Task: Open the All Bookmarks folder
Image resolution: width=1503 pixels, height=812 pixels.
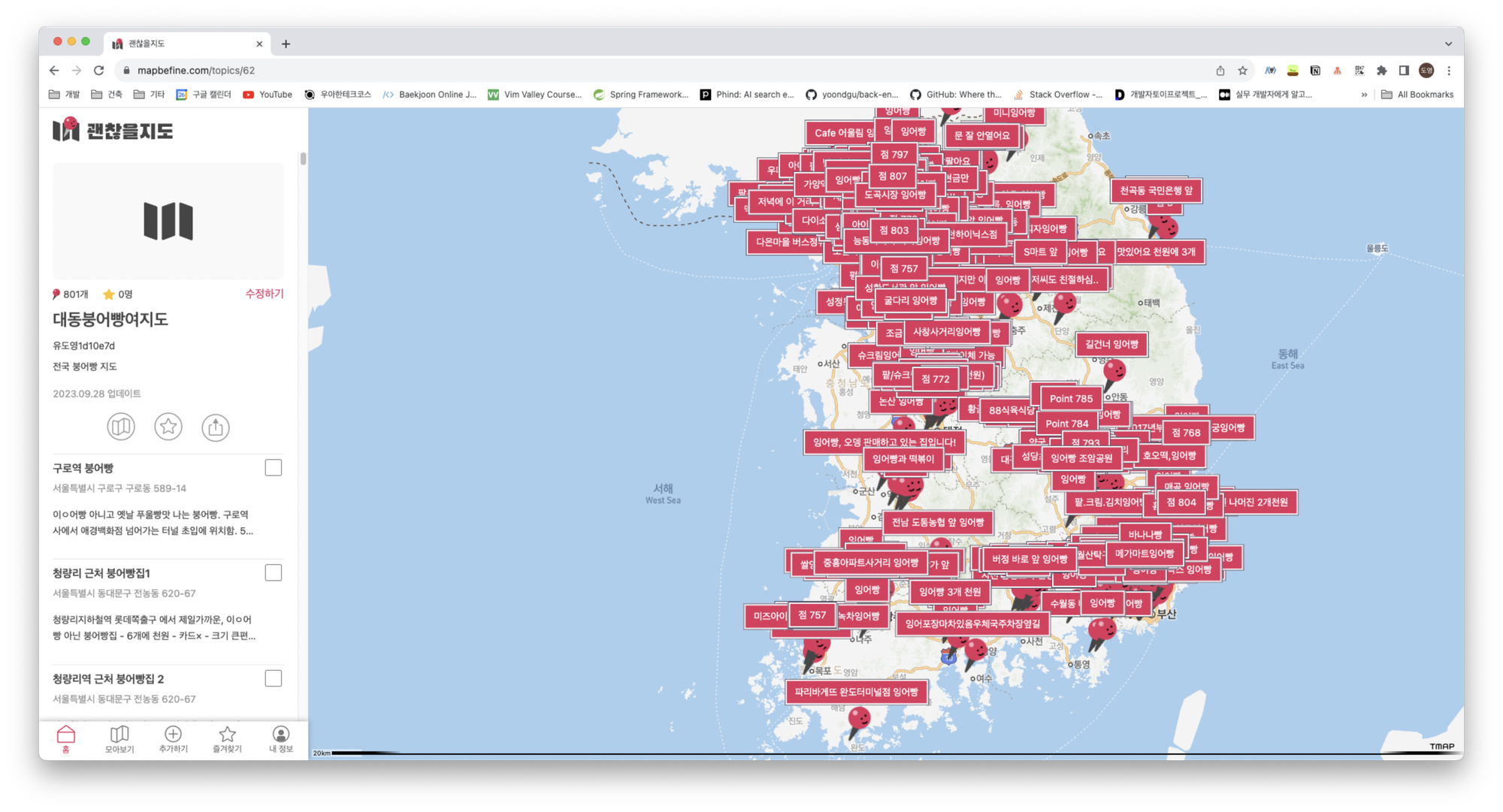Action: [1417, 95]
